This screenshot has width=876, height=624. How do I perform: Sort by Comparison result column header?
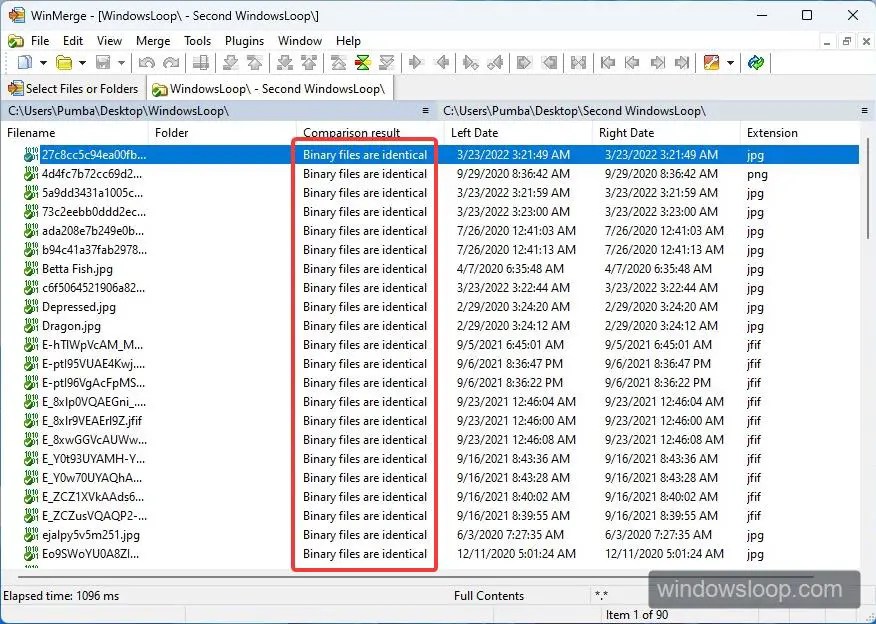pos(352,133)
